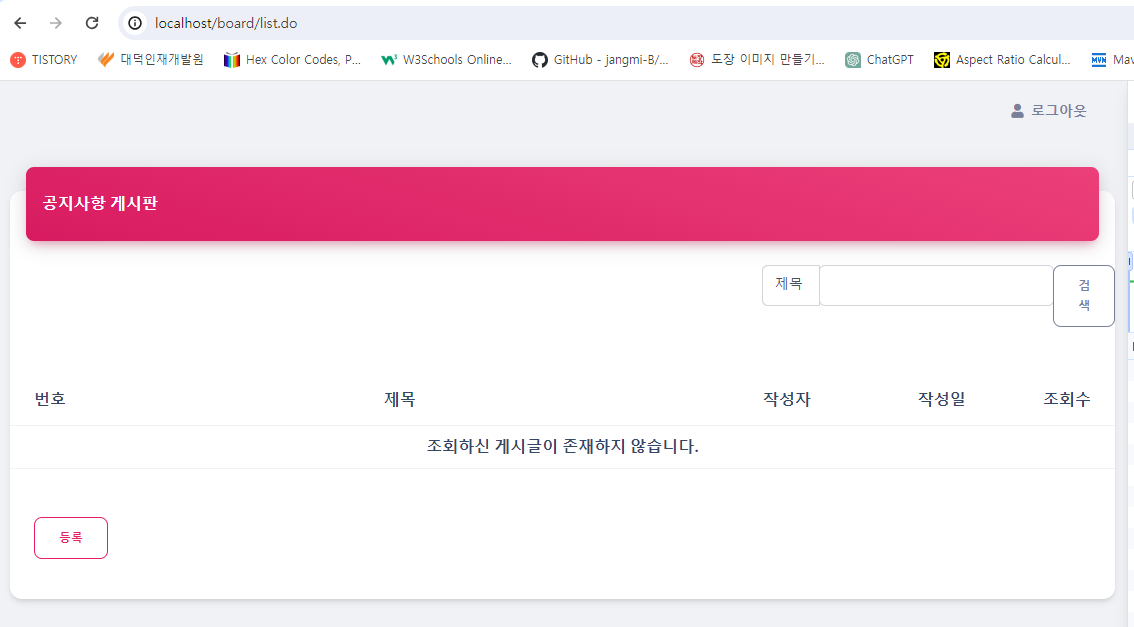Click the 작성자 column header
The width and height of the screenshot is (1134, 627).
tap(787, 399)
